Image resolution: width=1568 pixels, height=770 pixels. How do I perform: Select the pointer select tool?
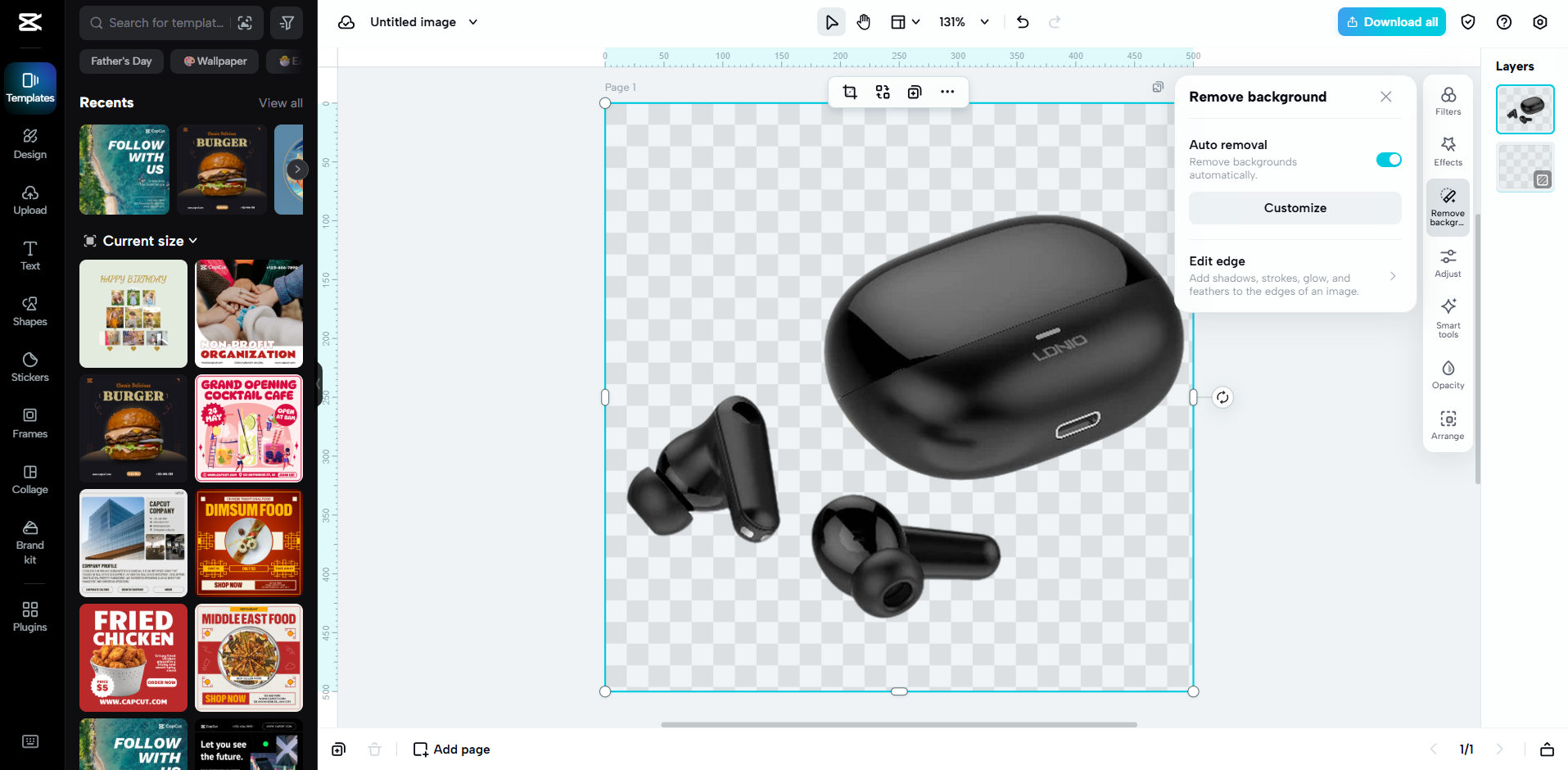click(831, 22)
